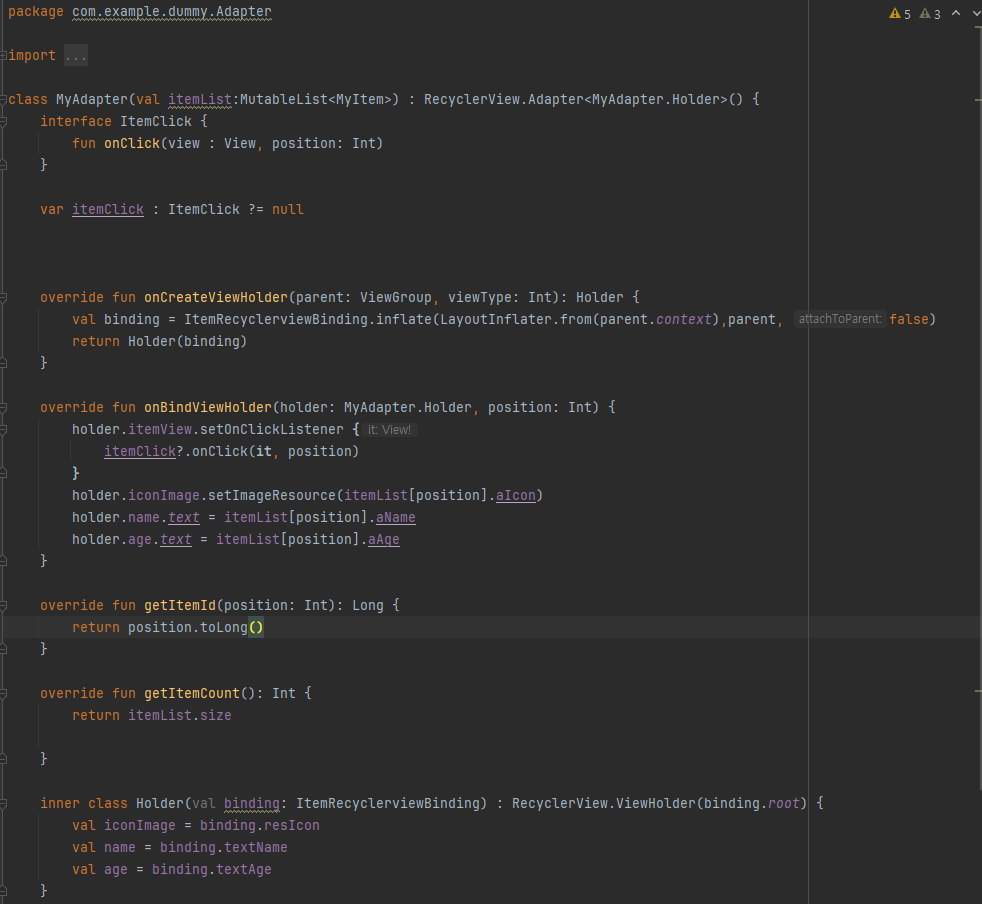Image resolution: width=982 pixels, height=904 pixels.
Task: Click itemList.size in the getItemCount return
Action: pos(180,715)
